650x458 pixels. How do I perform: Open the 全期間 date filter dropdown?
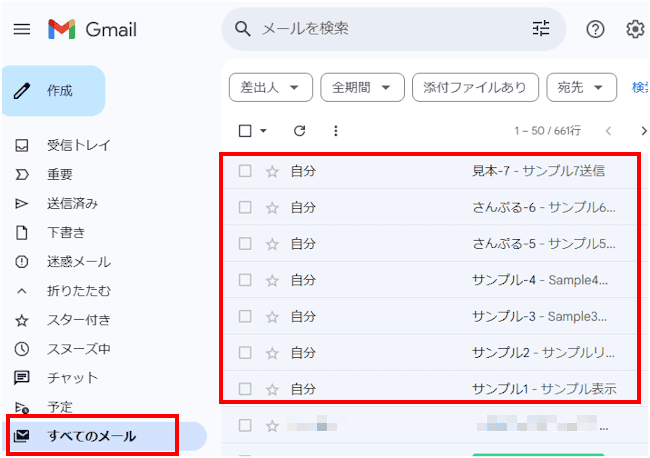point(362,87)
